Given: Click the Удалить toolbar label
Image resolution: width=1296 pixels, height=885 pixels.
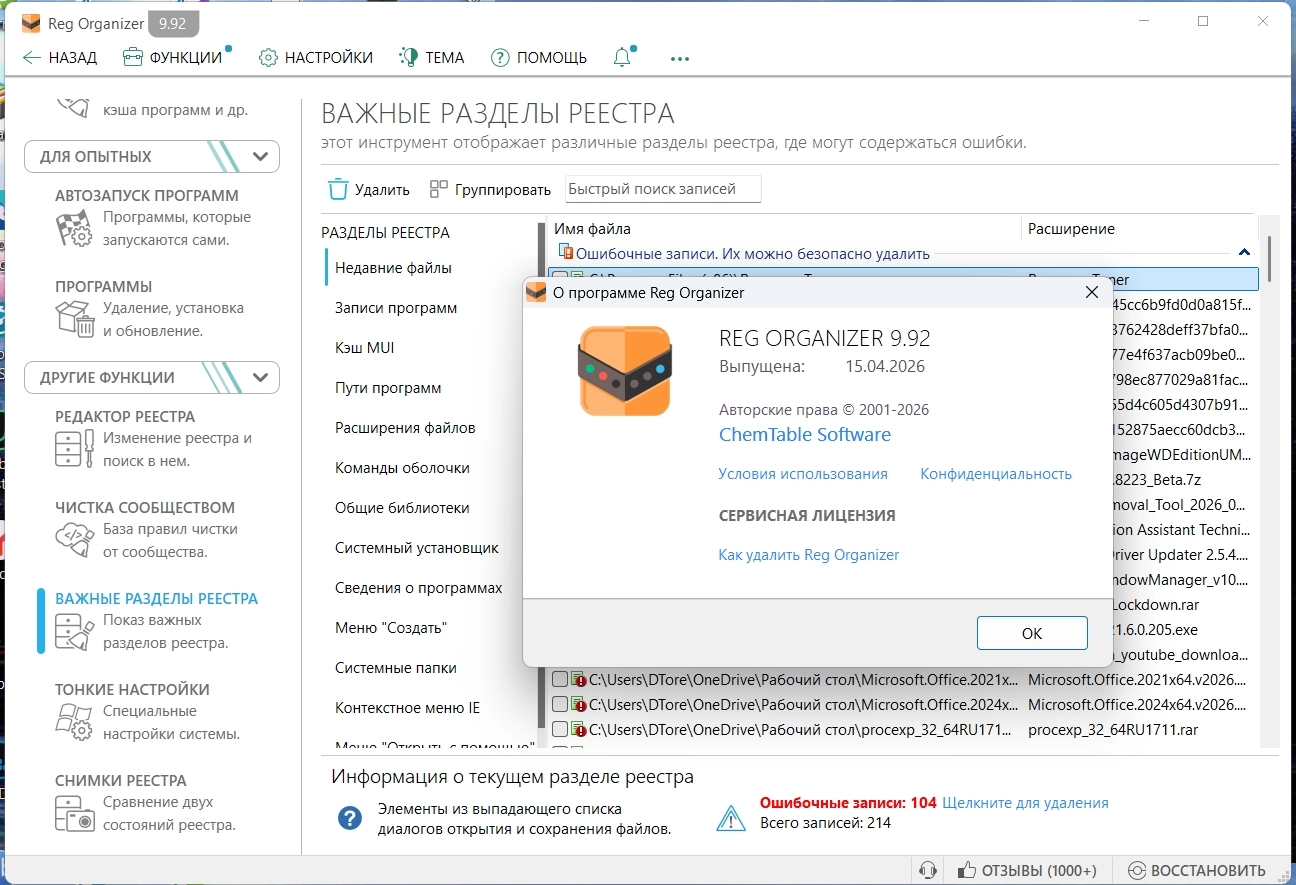Looking at the screenshot, I should 382,189.
